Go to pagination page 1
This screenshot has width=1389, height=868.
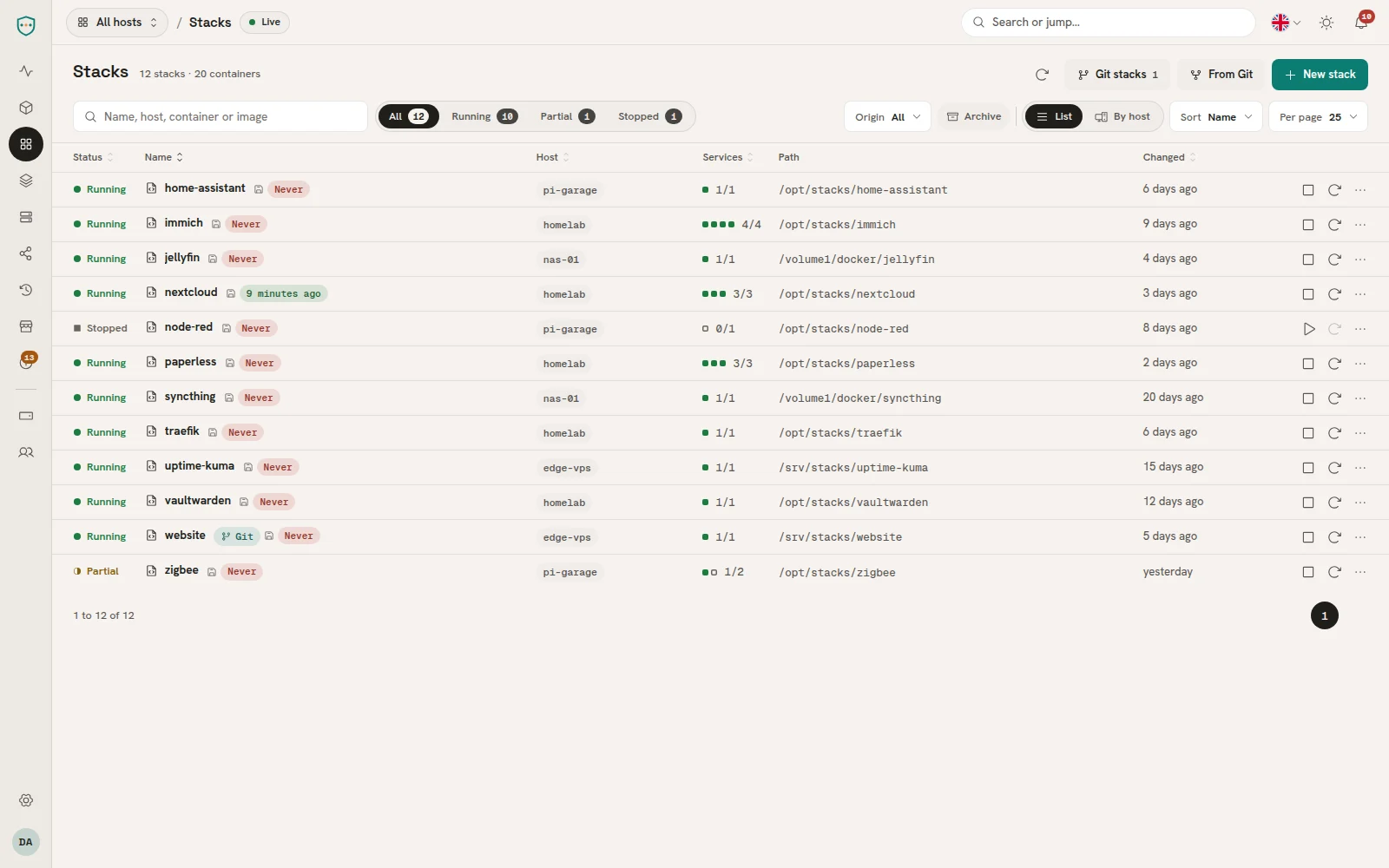click(1324, 615)
